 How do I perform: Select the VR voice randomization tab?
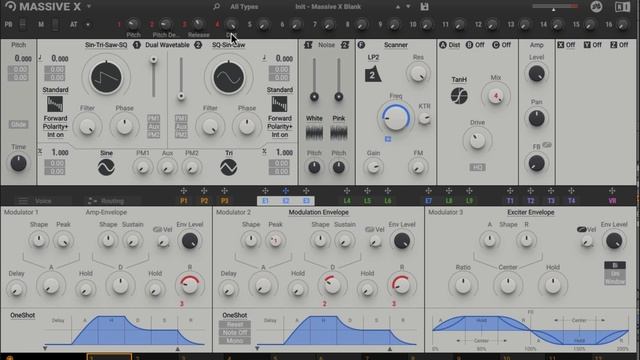click(612, 201)
